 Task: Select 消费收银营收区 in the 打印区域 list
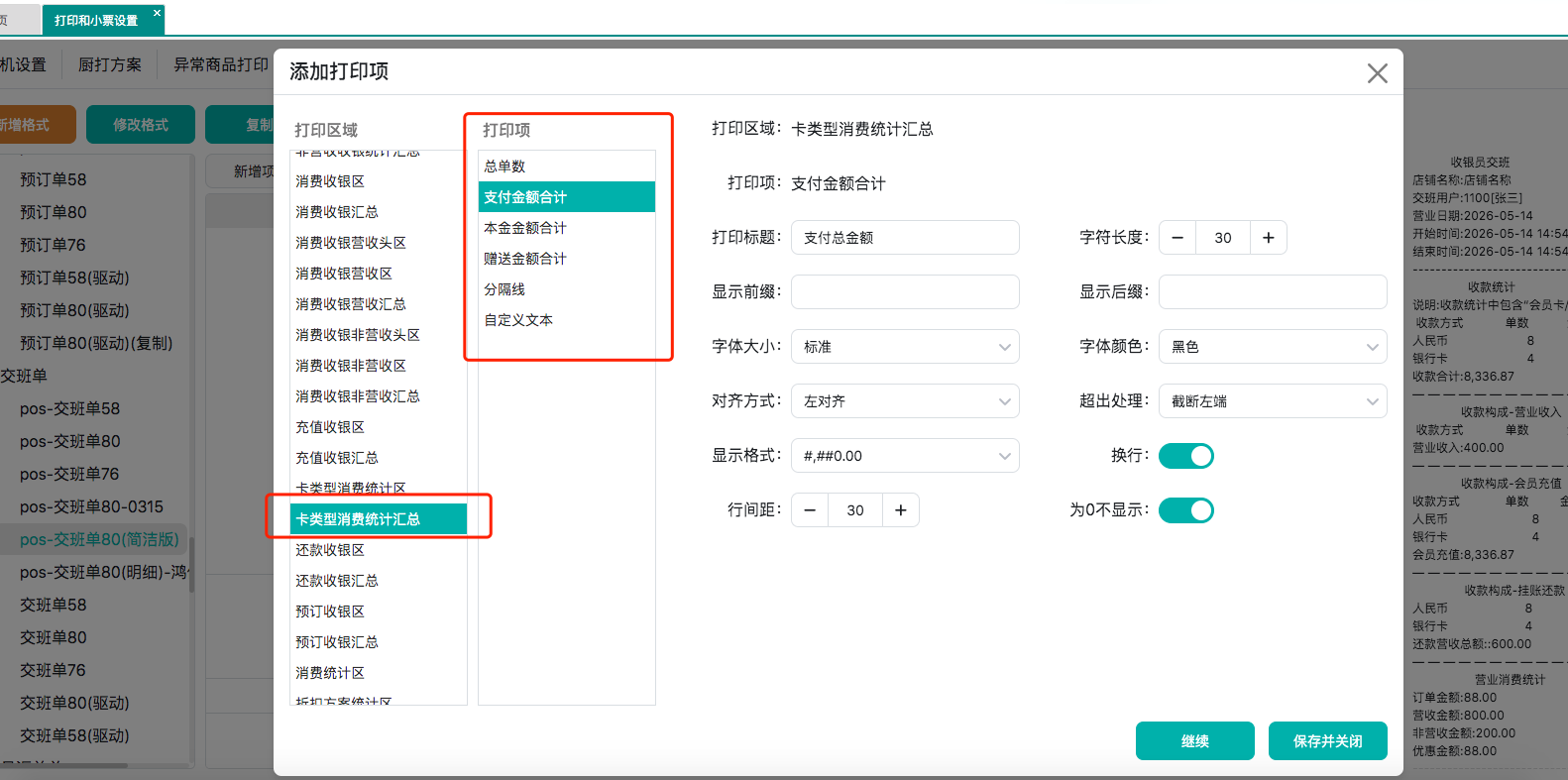tap(379, 274)
